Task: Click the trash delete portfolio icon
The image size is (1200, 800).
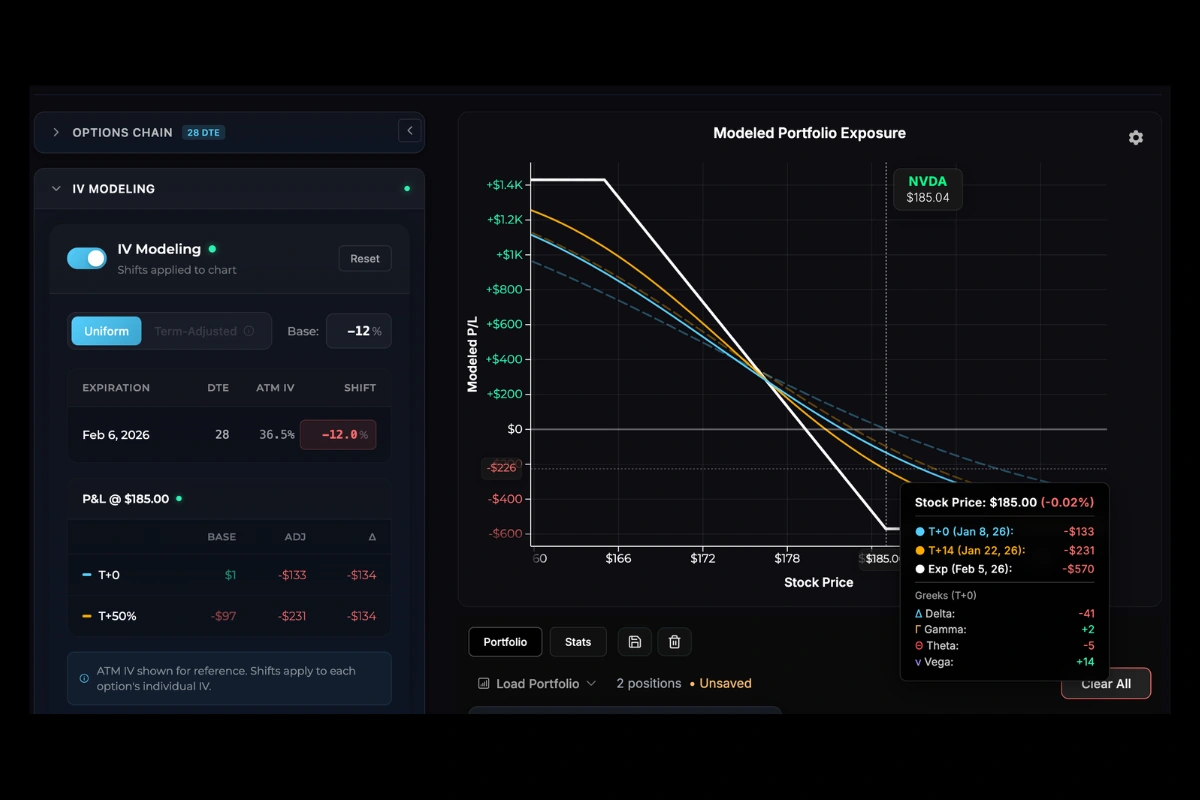Action: pyautogui.click(x=674, y=642)
